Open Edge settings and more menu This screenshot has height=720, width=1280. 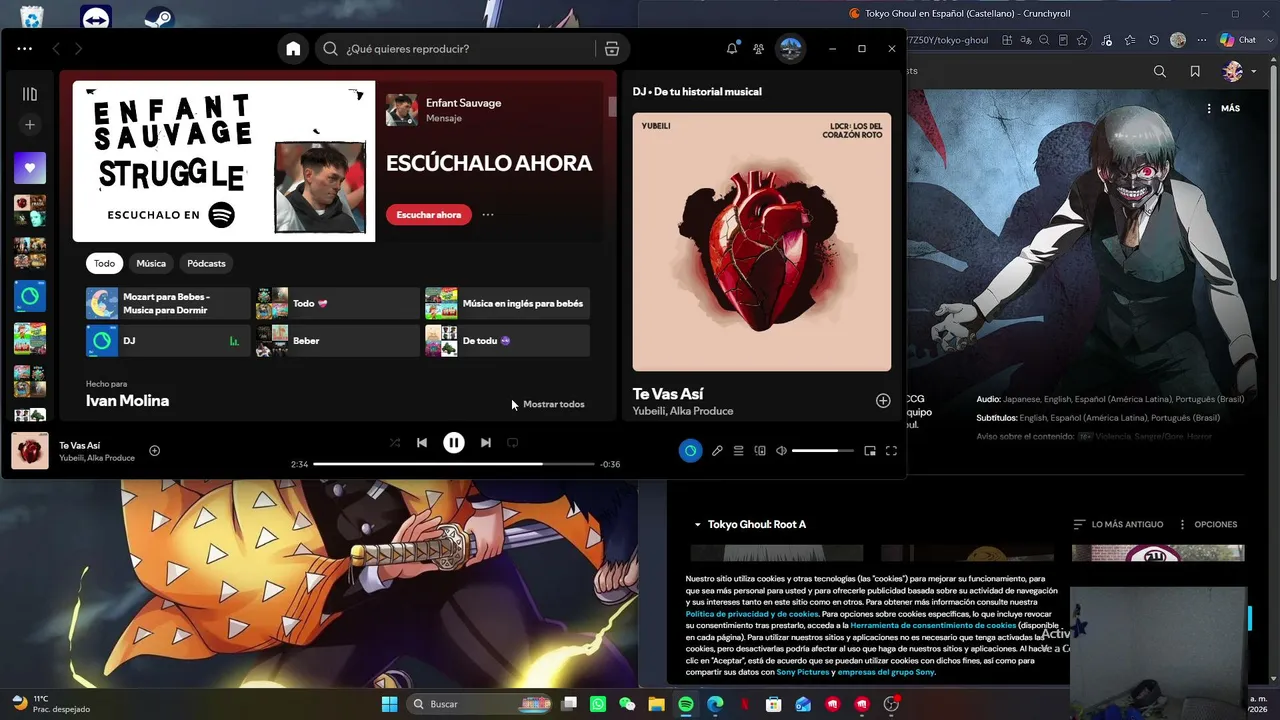pyautogui.click(x=1203, y=40)
